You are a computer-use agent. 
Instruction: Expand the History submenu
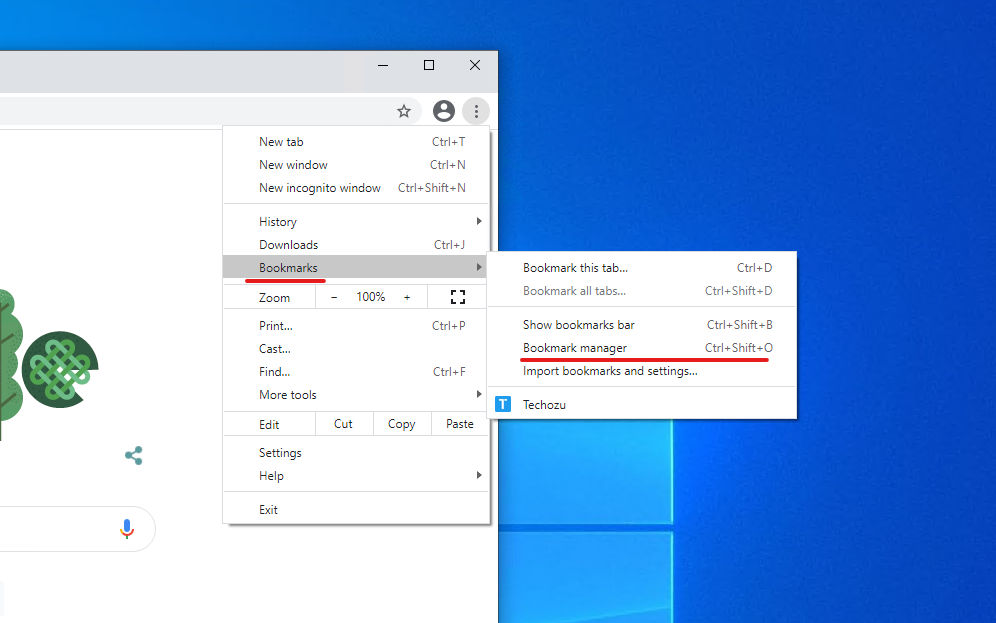point(356,222)
